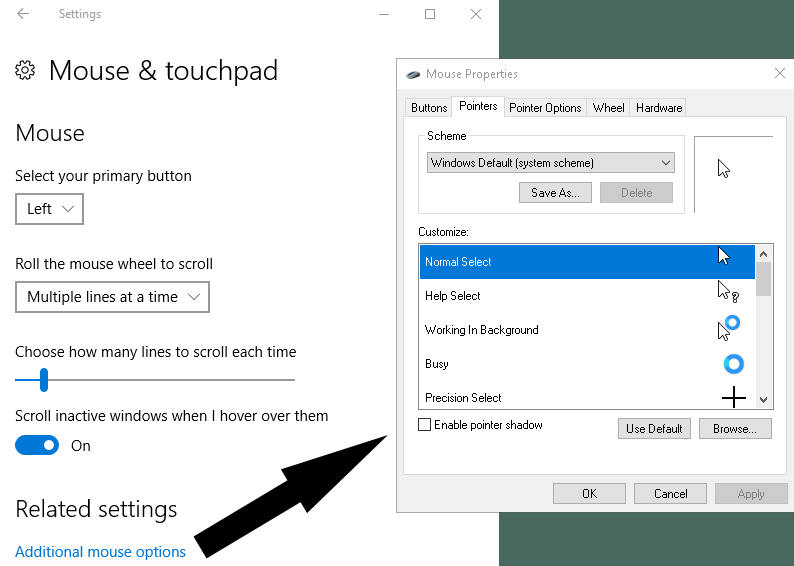Open the Scheme Windows Default dropdown
The image size is (794, 566).
[x=550, y=163]
